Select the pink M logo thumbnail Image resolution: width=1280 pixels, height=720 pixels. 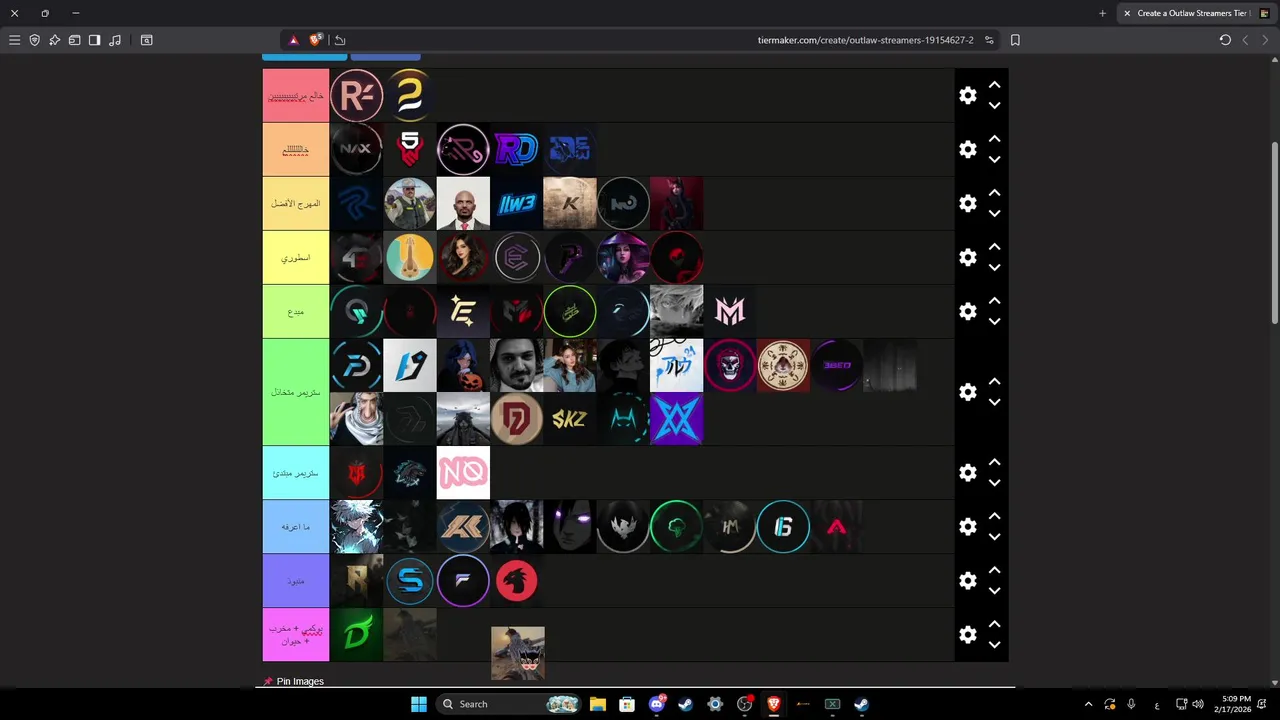[x=730, y=311]
